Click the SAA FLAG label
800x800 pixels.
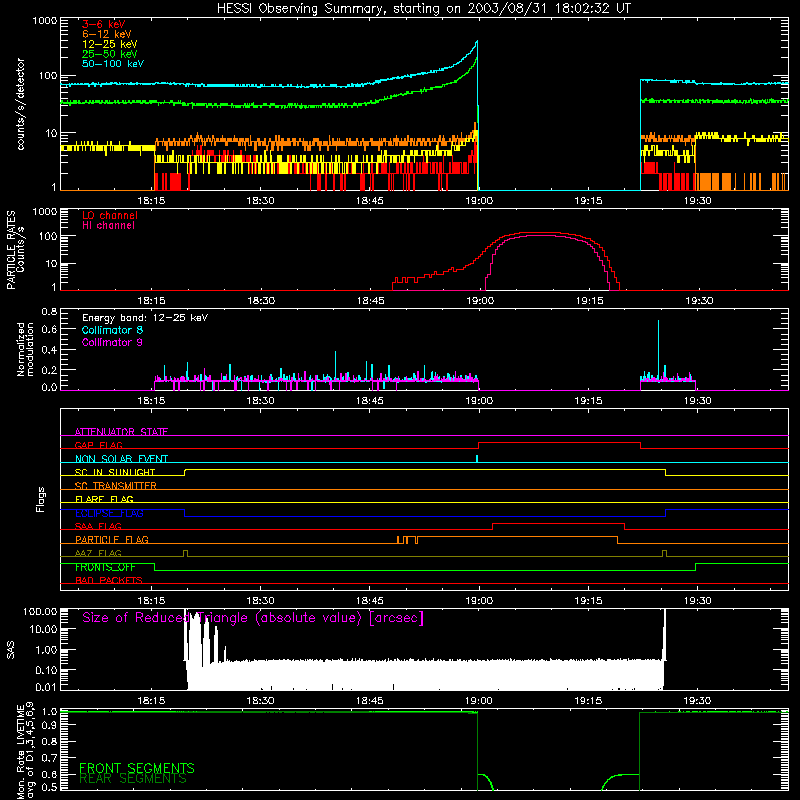(98, 526)
